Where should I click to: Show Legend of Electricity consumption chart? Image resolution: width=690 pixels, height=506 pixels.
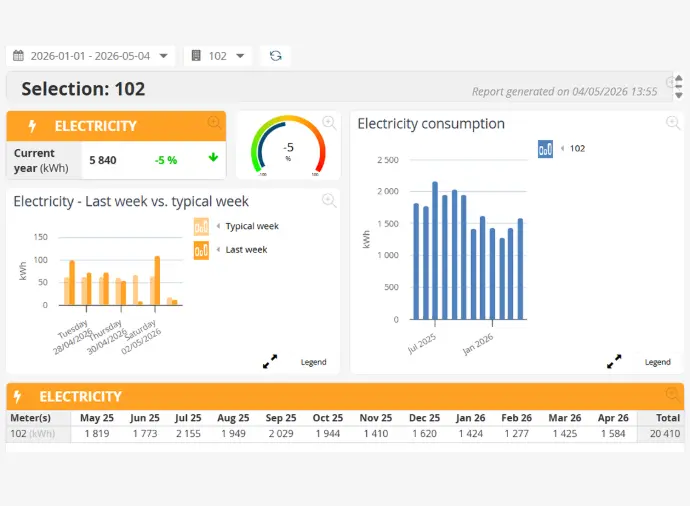657,362
